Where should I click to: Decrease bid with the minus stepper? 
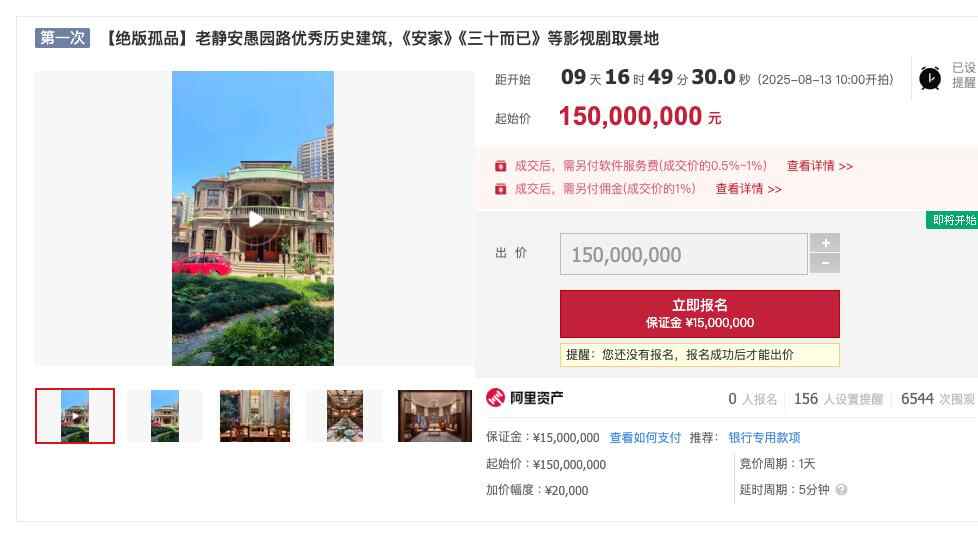point(825,263)
